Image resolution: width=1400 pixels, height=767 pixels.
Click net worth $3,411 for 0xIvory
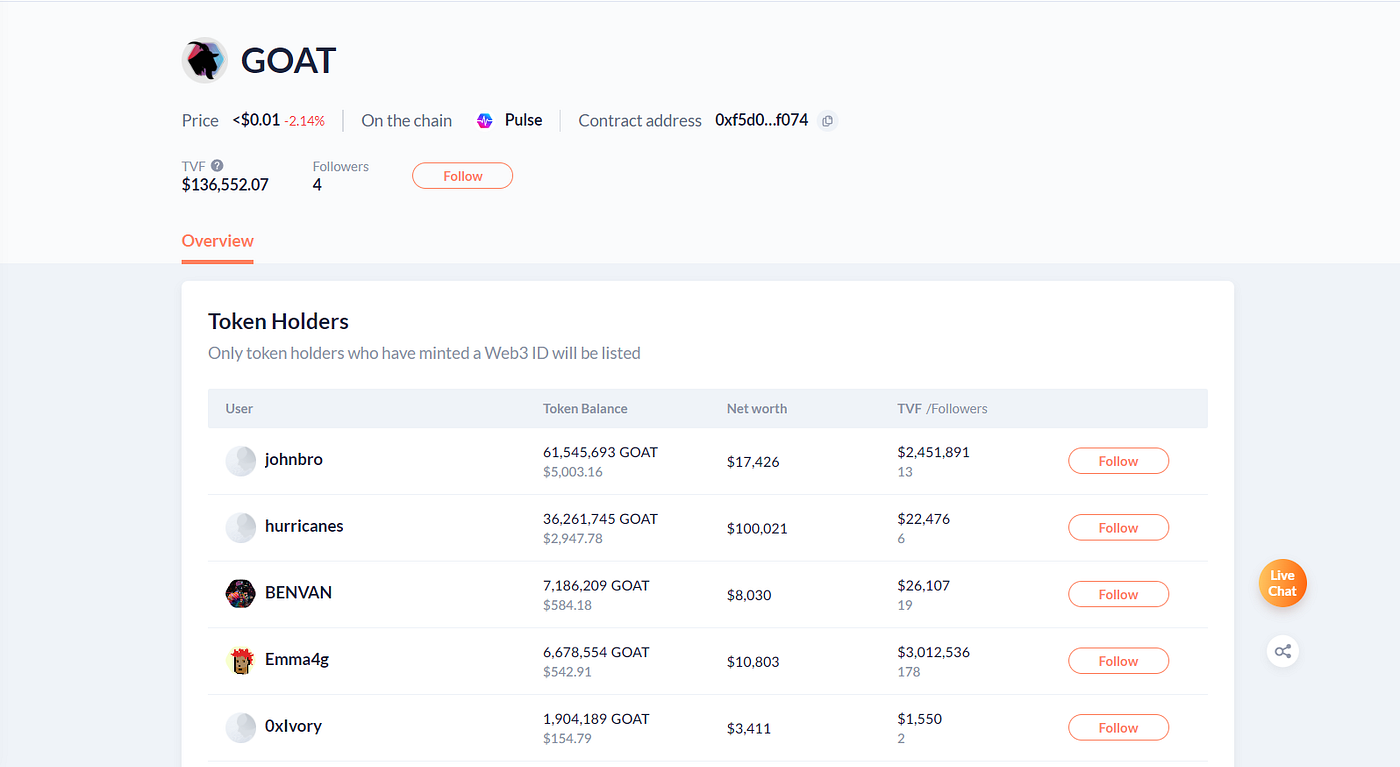pyautogui.click(x=749, y=729)
